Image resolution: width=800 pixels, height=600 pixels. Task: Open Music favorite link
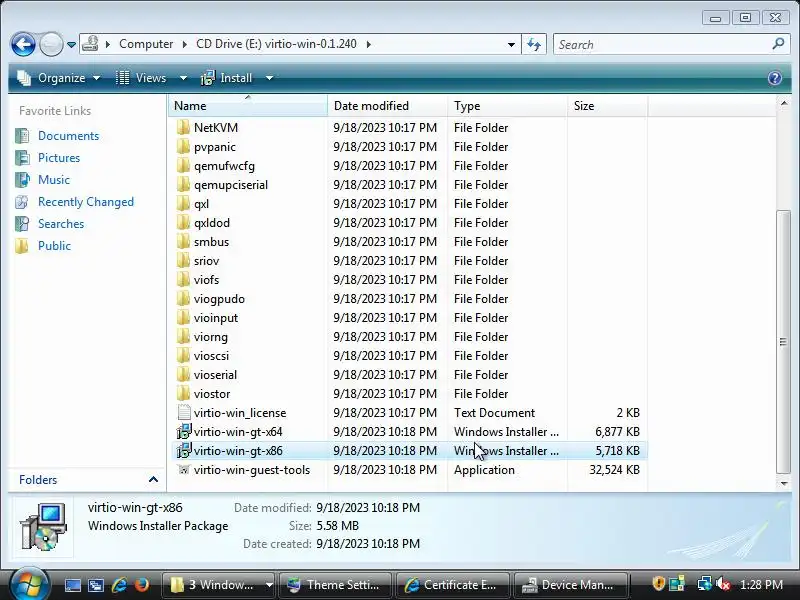[x=54, y=180]
